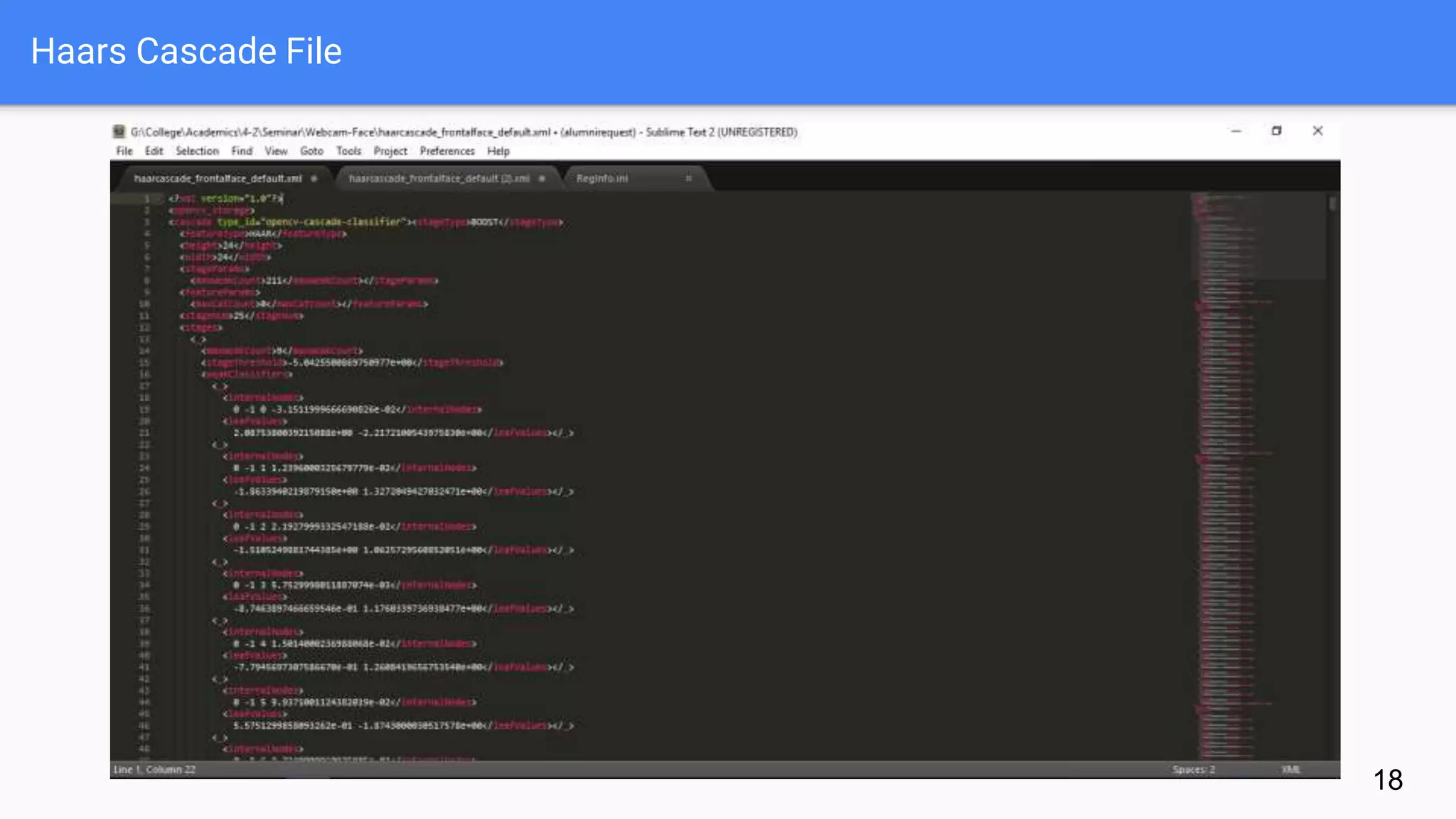Open the Spaces: 2 indentation selector
1456x819 pixels.
pos(1193,769)
